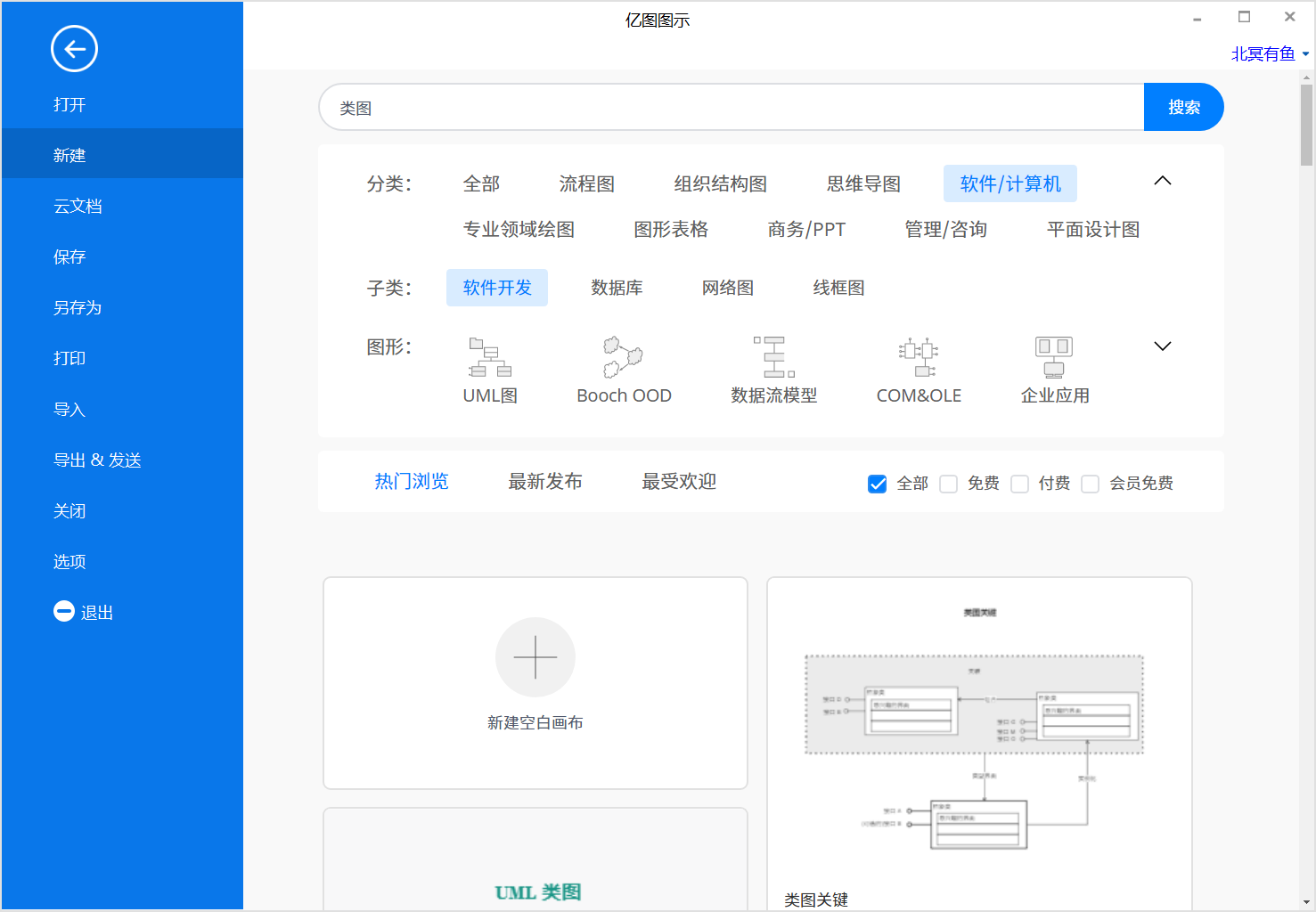This screenshot has width=1316, height=912.
Task: Switch to the 最受欢迎 tab
Action: click(679, 482)
